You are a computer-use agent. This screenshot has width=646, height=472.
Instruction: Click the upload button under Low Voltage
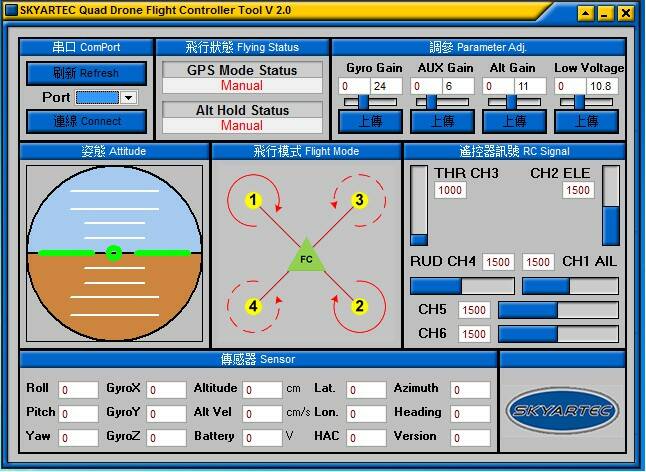[x=586, y=121]
